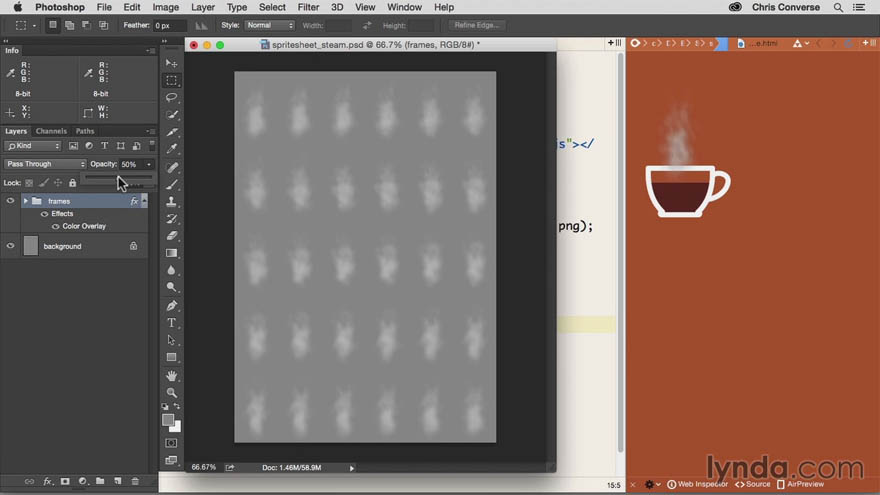Screen dimensions: 880x495
Task: Select the Path Selection tool
Action: tap(172, 340)
